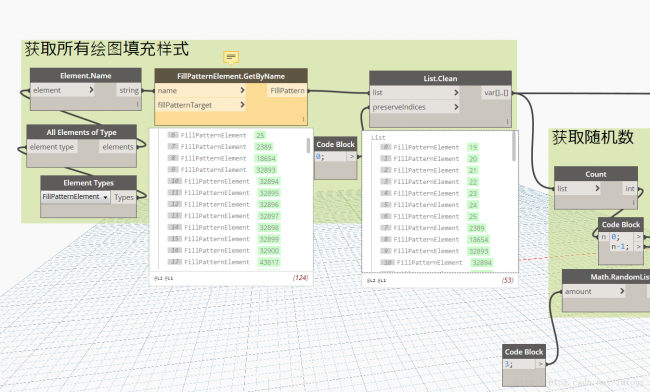Expand the chevron beside the amount port
The image size is (650, 392).
point(622,291)
